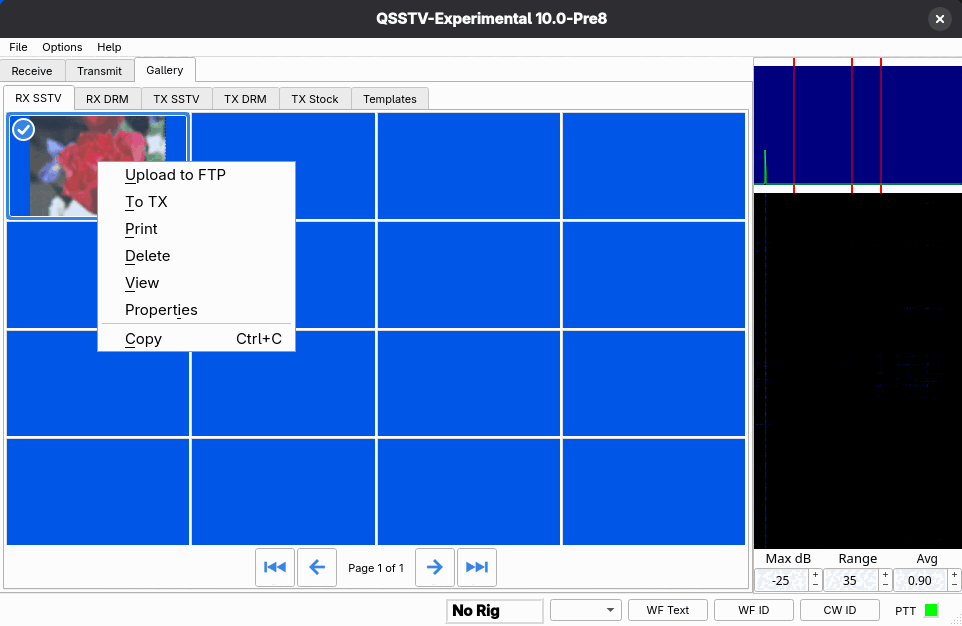Select the RX SSTV tab

[x=38, y=98]
